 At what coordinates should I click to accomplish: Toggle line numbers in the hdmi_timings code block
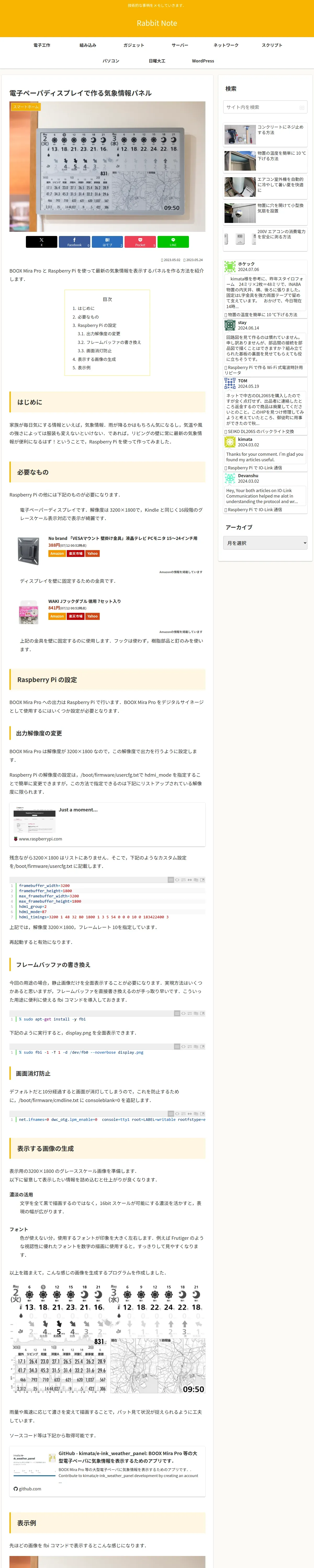(x=171, y=880)
